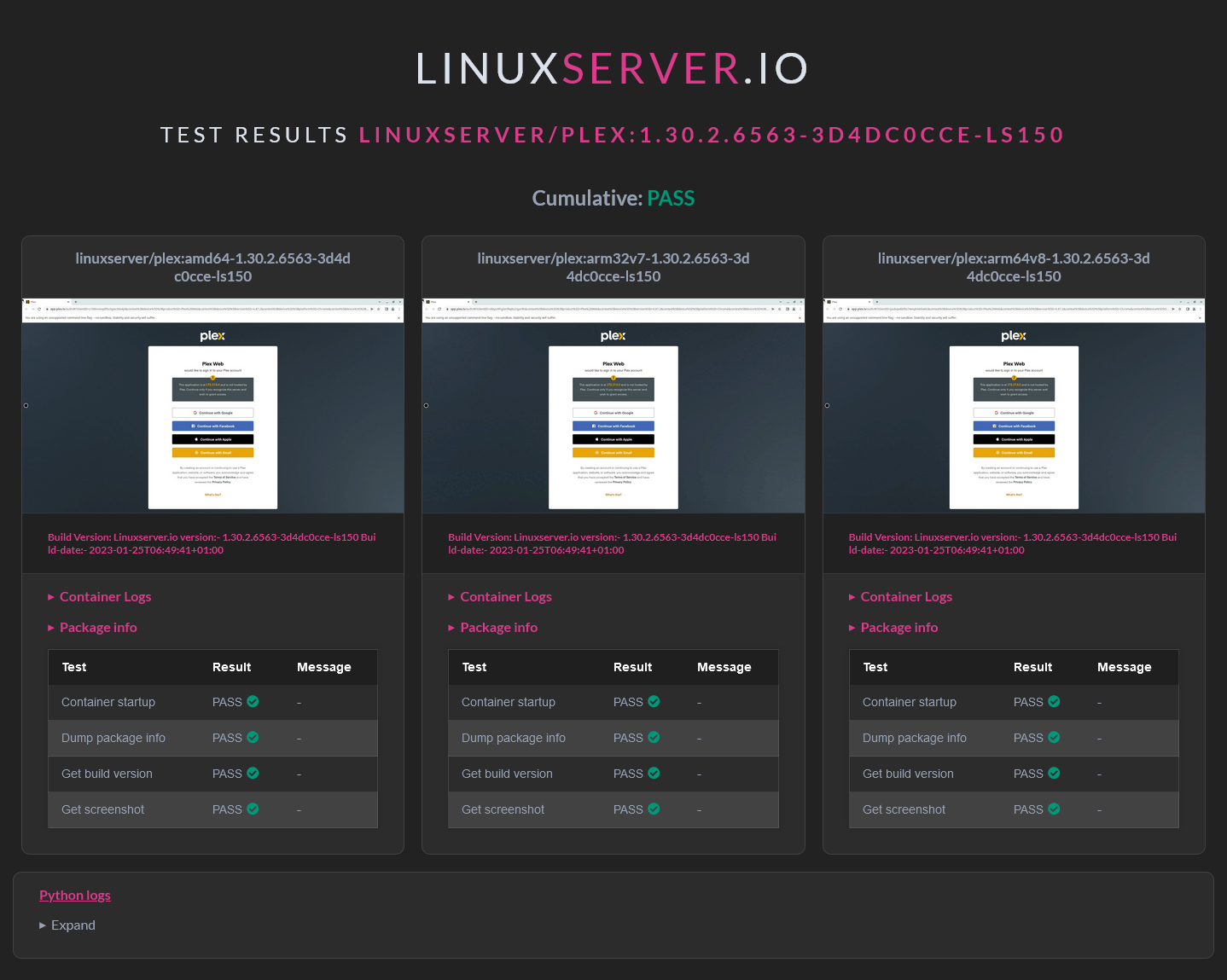Click the green check beside Dump package info in arm64v8 card
Screen dimensions: 1227x980
click(x=1054, y=738)
